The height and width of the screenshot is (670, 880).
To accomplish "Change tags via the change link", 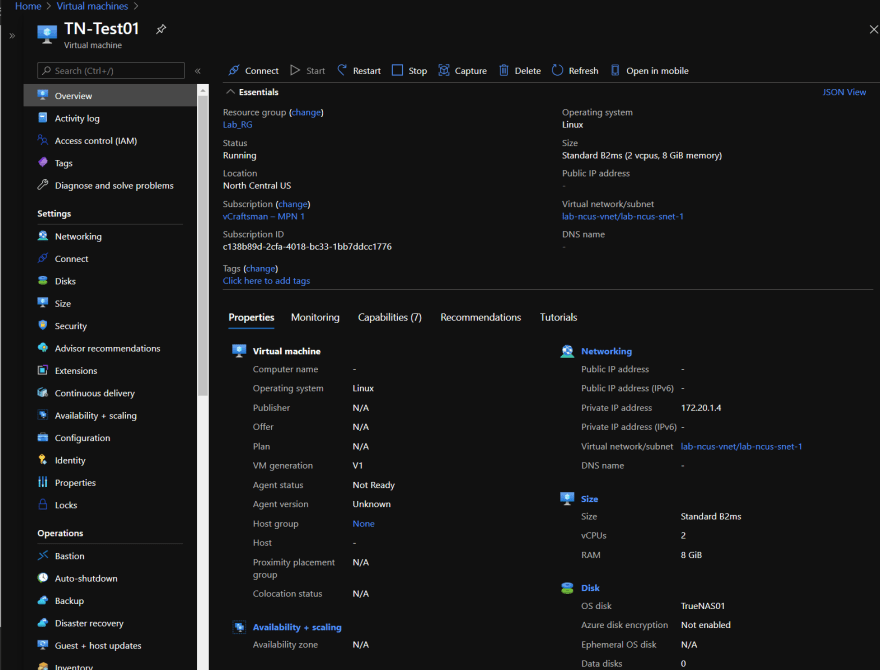I will (261, 269).
